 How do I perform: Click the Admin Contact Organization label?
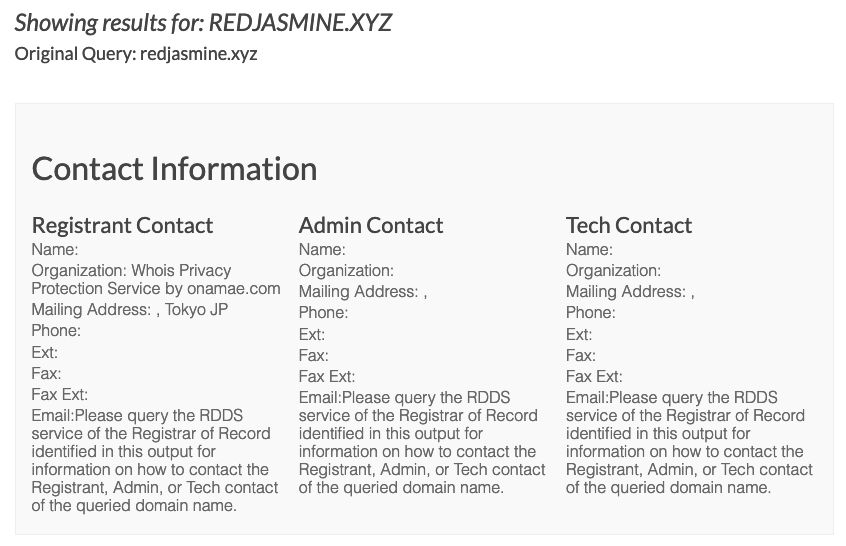(346, 271)
